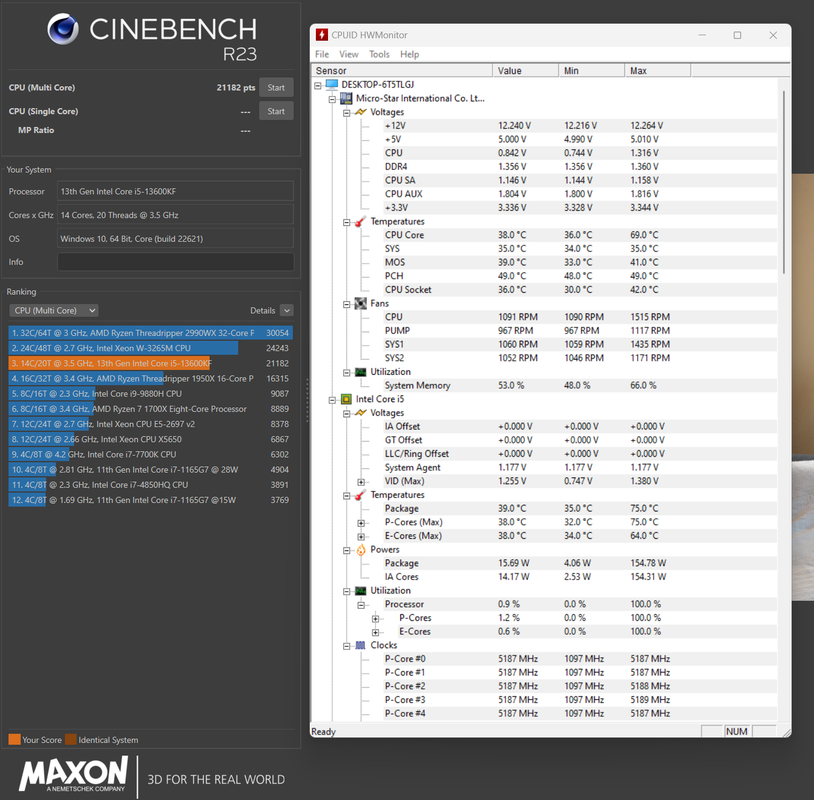Open the Tools menu in HWMonitor

379,54
